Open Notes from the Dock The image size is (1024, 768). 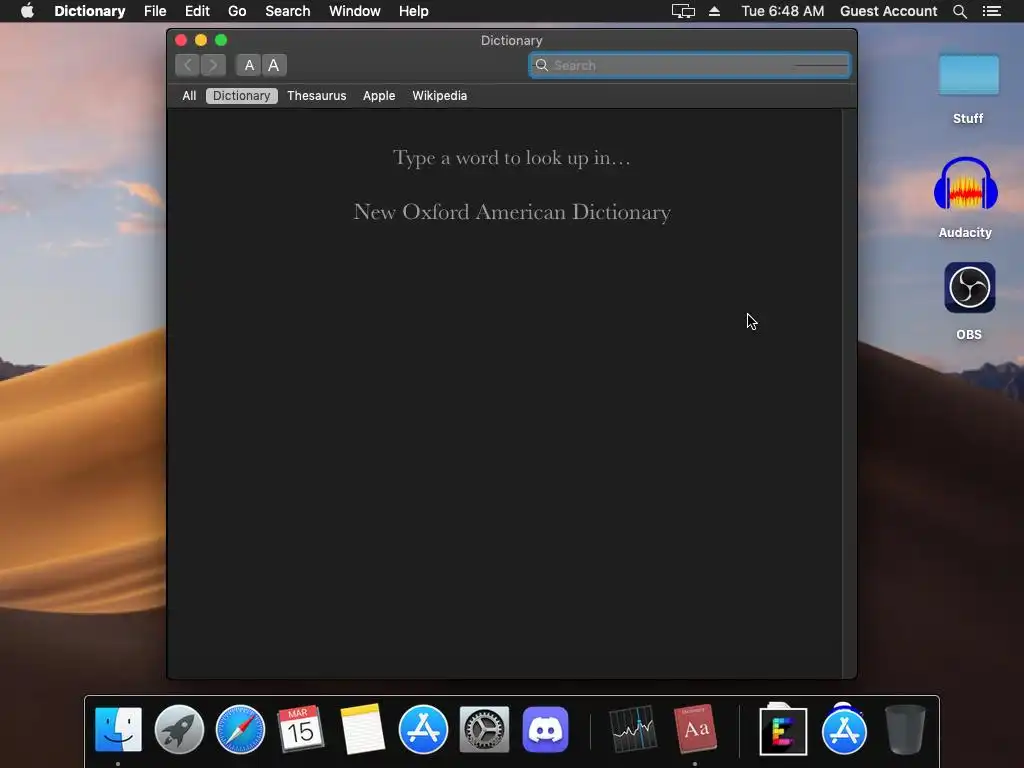pos(362,729)
